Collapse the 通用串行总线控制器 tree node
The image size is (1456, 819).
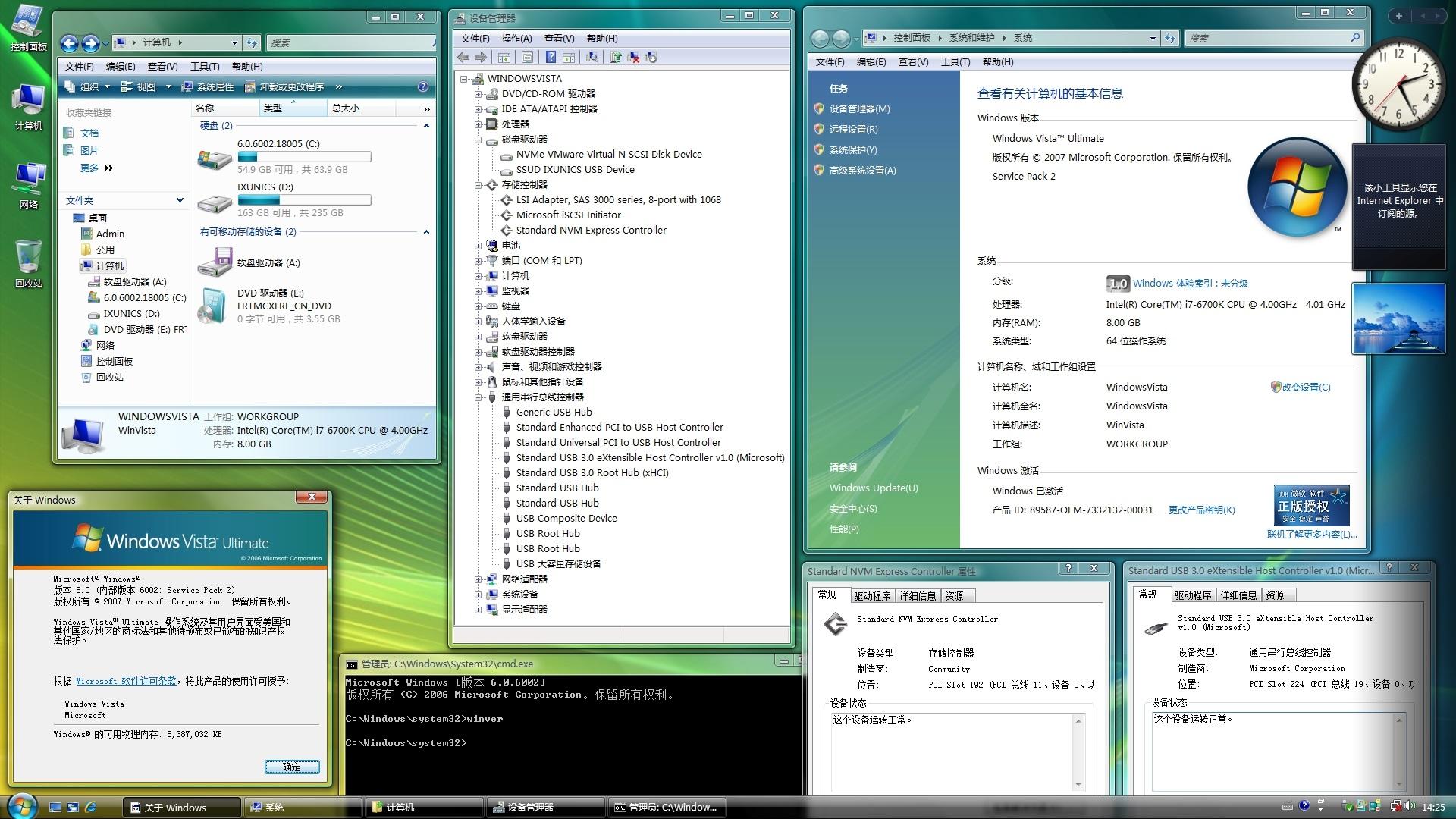(477, 397)
